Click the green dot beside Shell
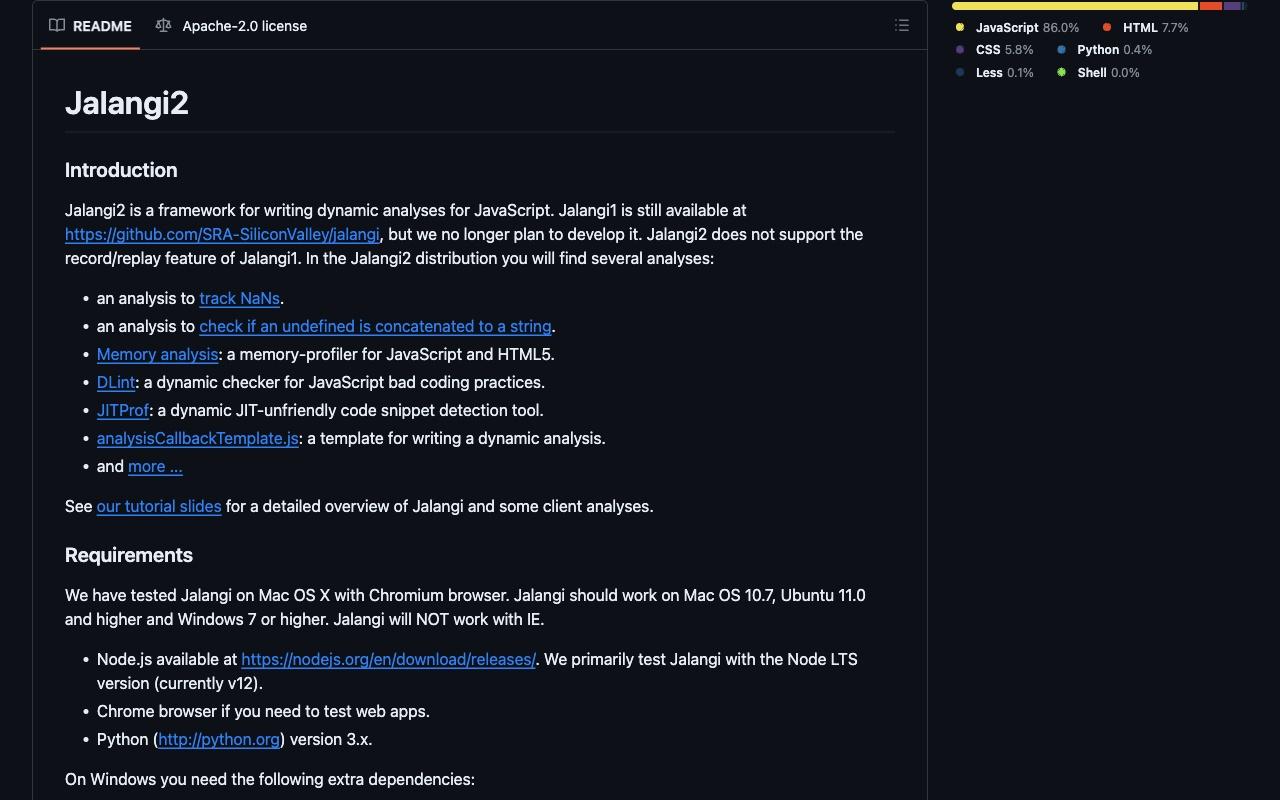Viewport: 1280px width, 800px height. pyautogui.click(x=1061, y=73)
